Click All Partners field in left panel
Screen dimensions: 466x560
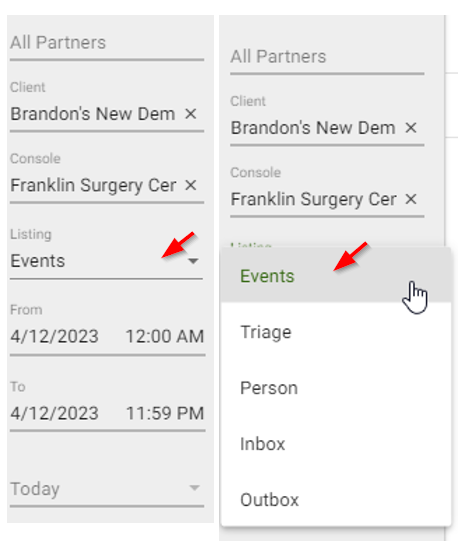coord(107,43)
